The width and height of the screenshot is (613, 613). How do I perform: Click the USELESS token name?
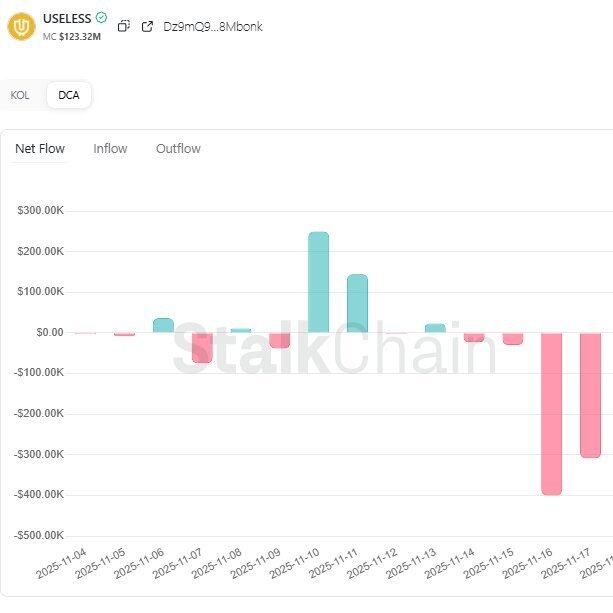pos(67,18)
